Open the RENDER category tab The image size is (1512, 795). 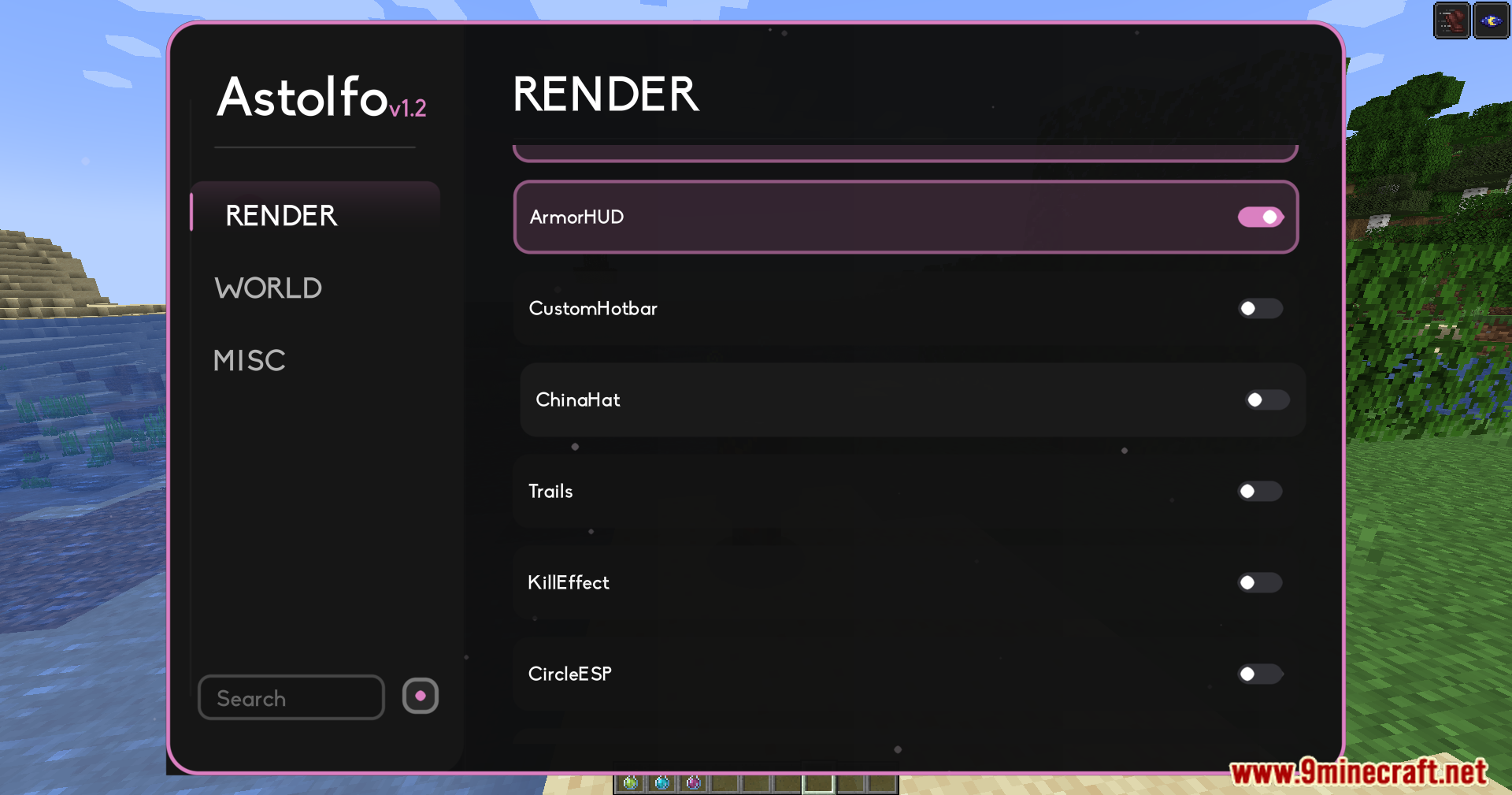click(x=281, y=216)
